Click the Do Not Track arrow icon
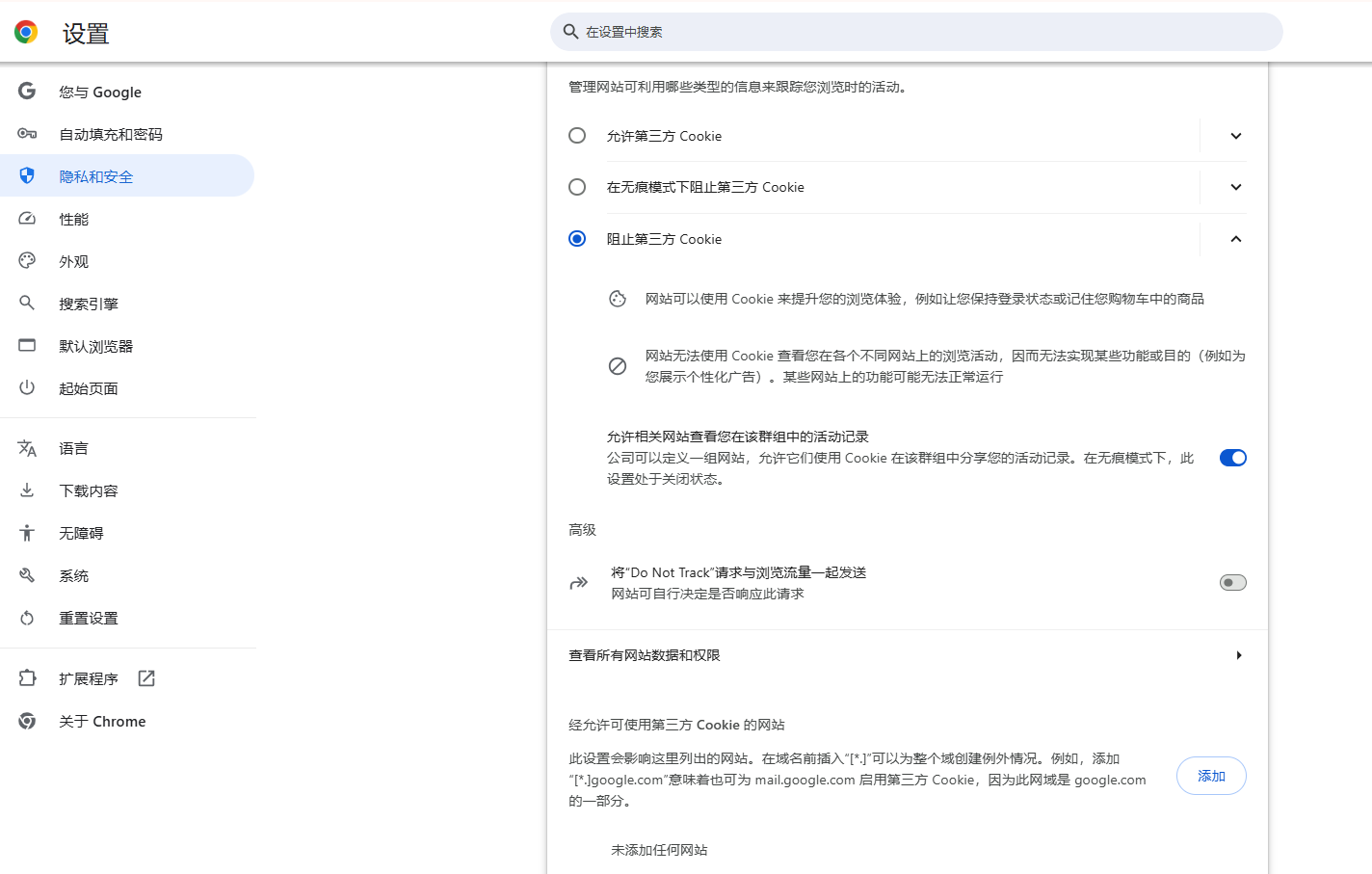Viewport: 1372px width, 874px height. [x=579, y=583]
